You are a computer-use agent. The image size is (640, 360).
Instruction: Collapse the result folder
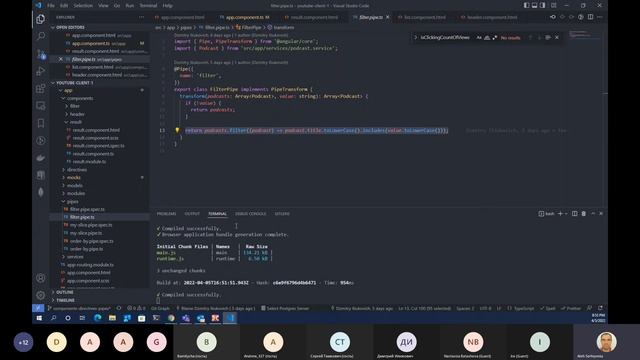[67, 122]
